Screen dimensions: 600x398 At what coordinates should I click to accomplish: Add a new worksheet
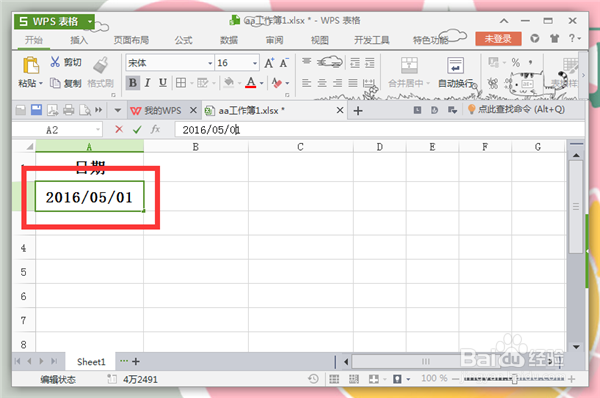[136, 361]
